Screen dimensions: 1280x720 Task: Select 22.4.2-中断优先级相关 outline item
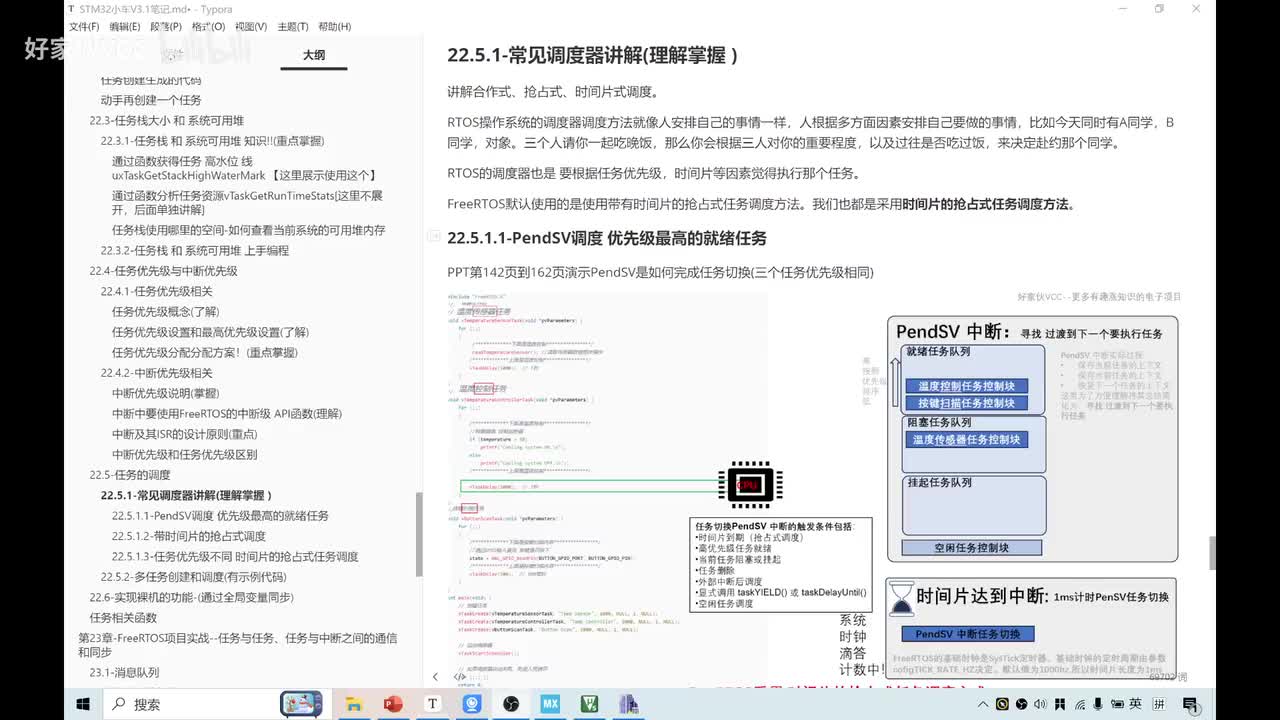[x=156, y=373]
